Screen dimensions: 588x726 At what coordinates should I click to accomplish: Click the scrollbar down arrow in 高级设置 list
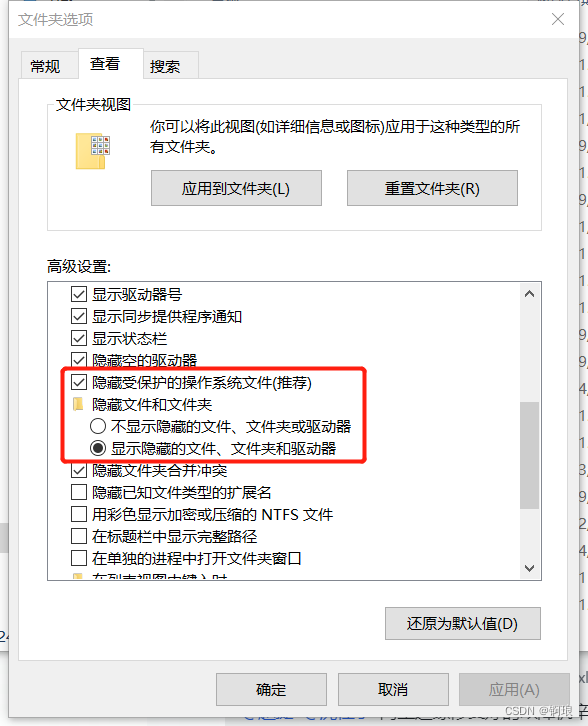pyautogui.click(x=530, y=568)
